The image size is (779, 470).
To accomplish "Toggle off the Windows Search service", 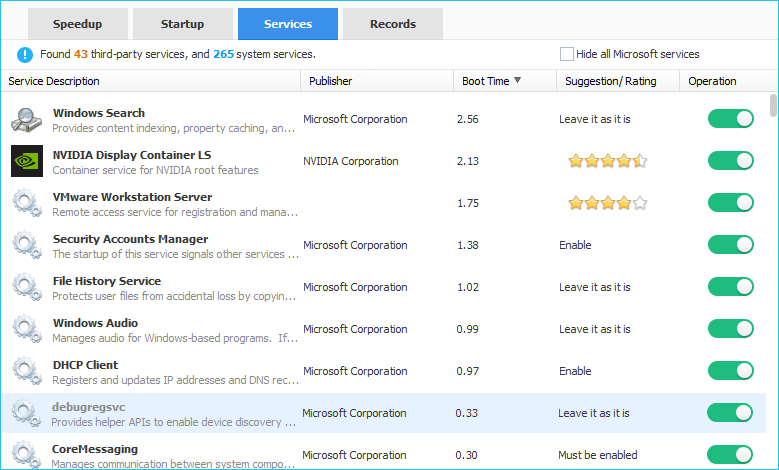I will [x=731, y=119].
